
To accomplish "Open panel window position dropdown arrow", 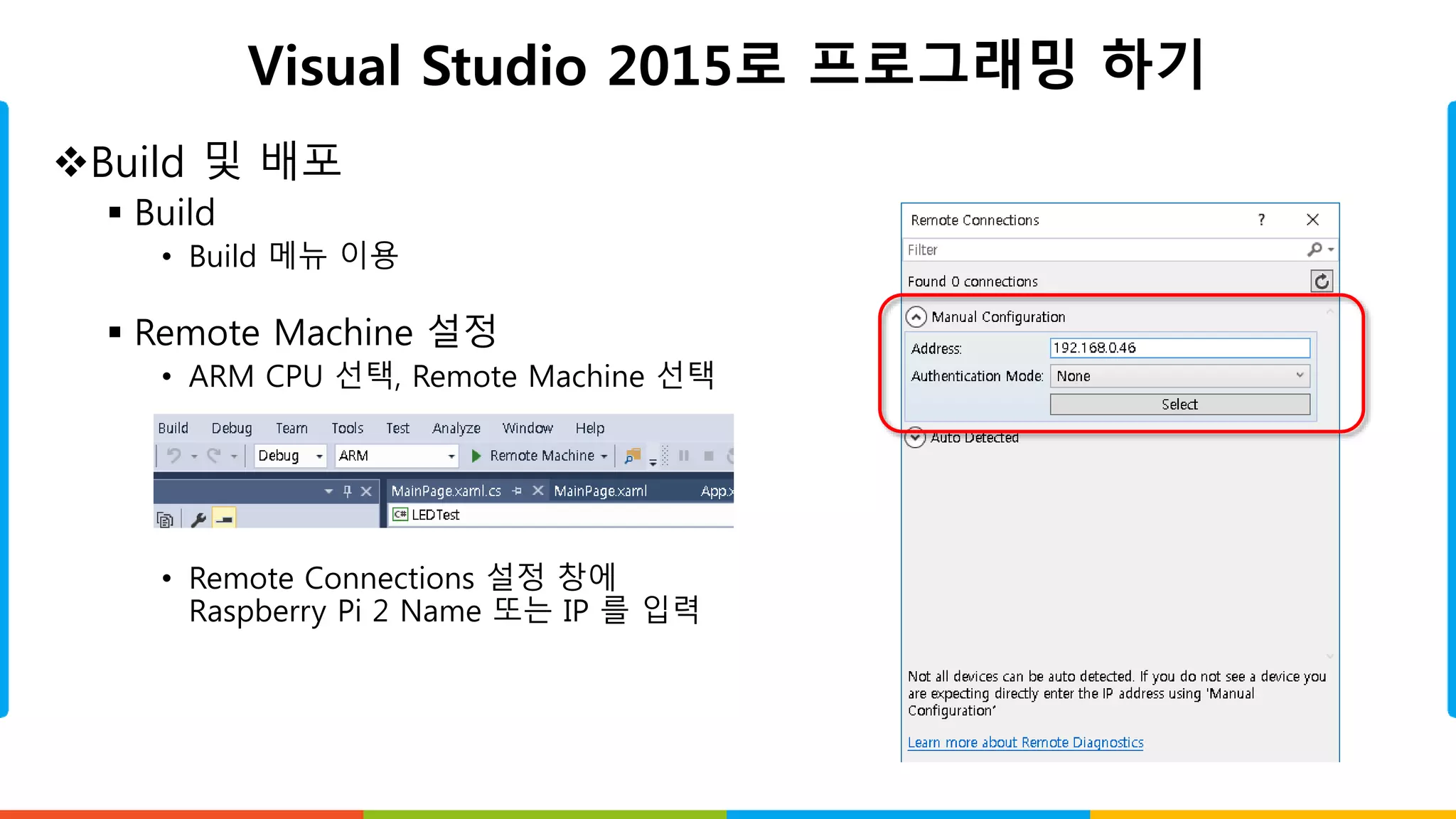I will [328, 491].
